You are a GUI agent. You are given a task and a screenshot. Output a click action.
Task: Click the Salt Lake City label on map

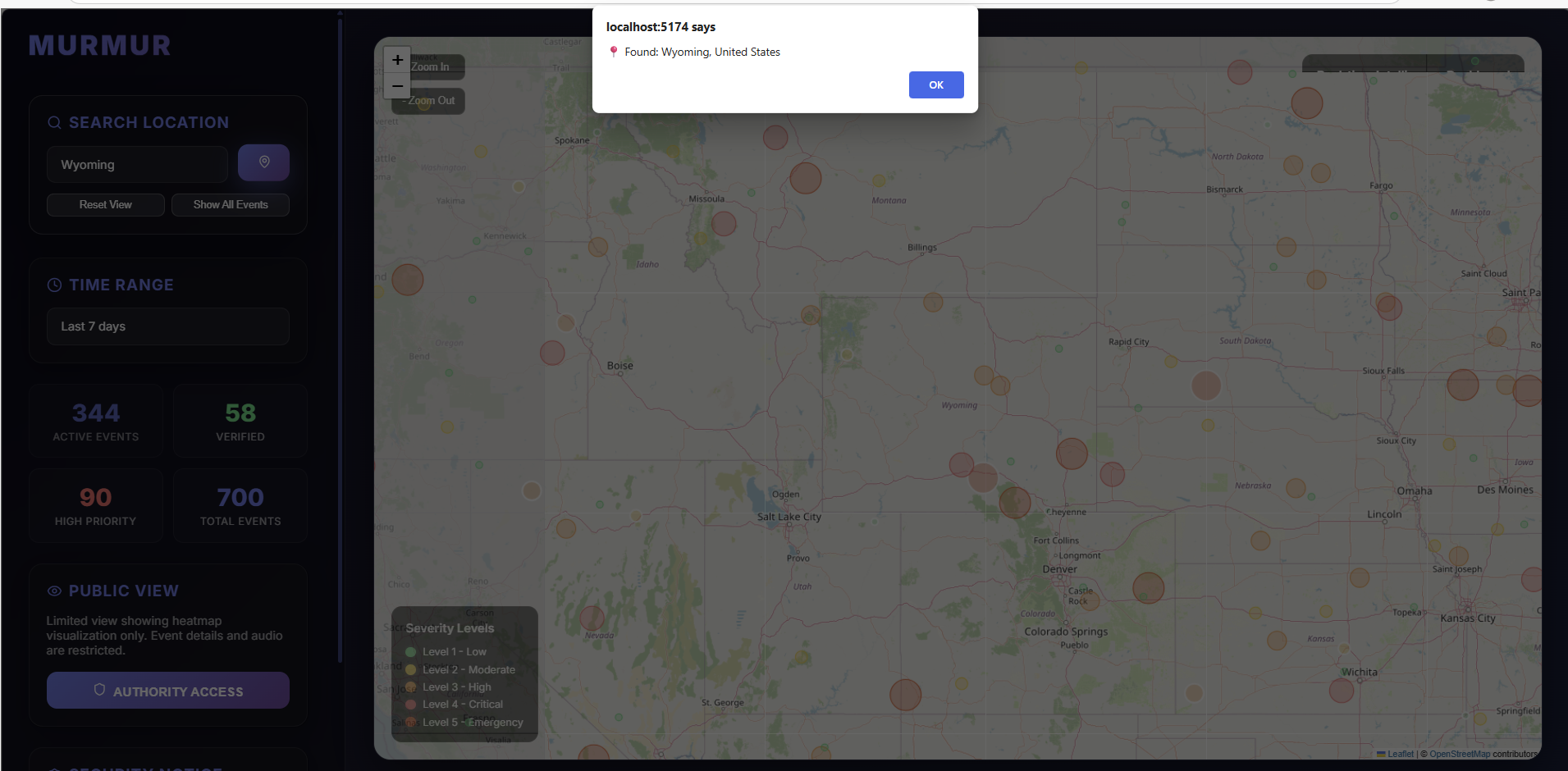[x=789, y=517]
